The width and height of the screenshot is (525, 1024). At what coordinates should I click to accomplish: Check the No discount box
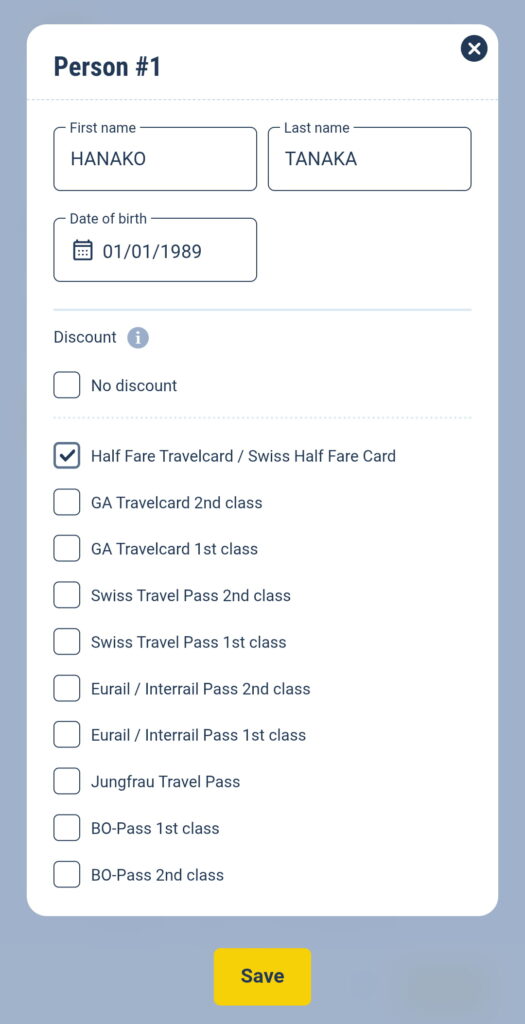(67, 385)
